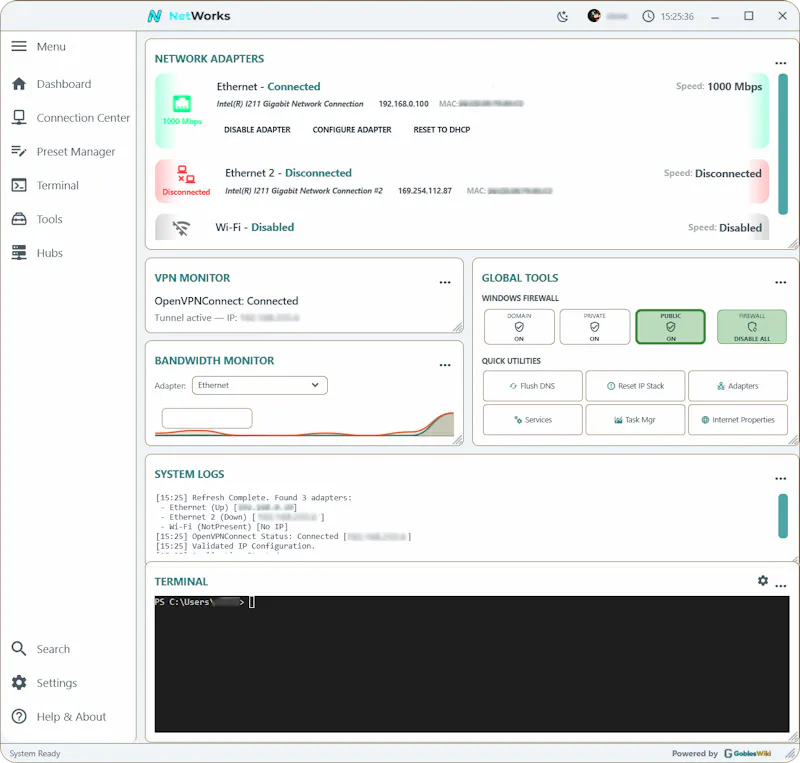The height and width of the screenshot is (763, 800).
Task: Click the Hubs server icon
Action: pyautogui.click(x=19, y=253)
